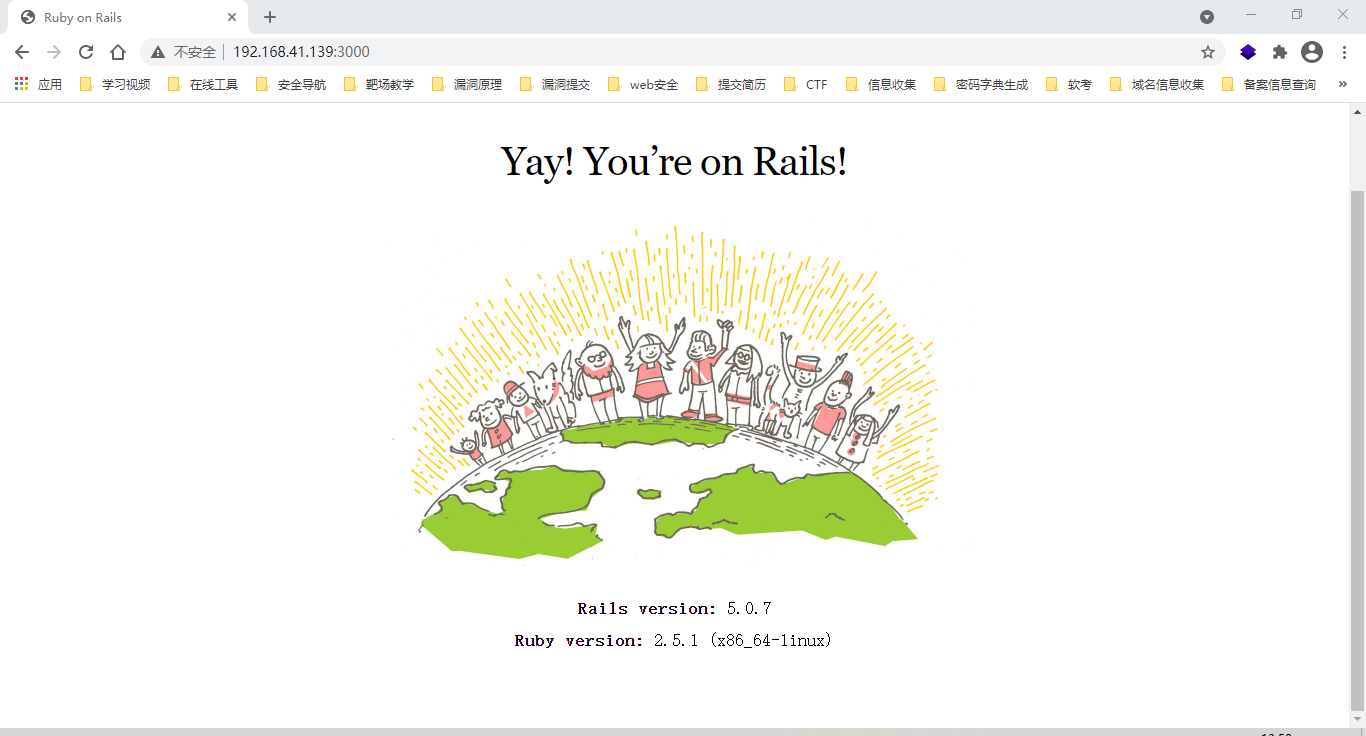This screenshot has width=1366, height=736.
Task: Open the web安全 bookmark folder
Action: [x=643, y=84]
